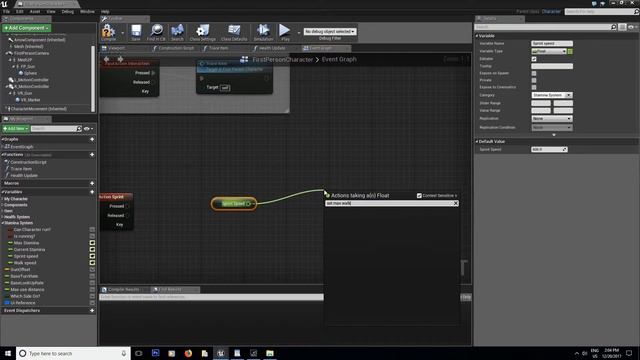This screenshot has width=640, height=360.
Task: Collapse the Stamina System variable category
Action: [x=2, y=223]
